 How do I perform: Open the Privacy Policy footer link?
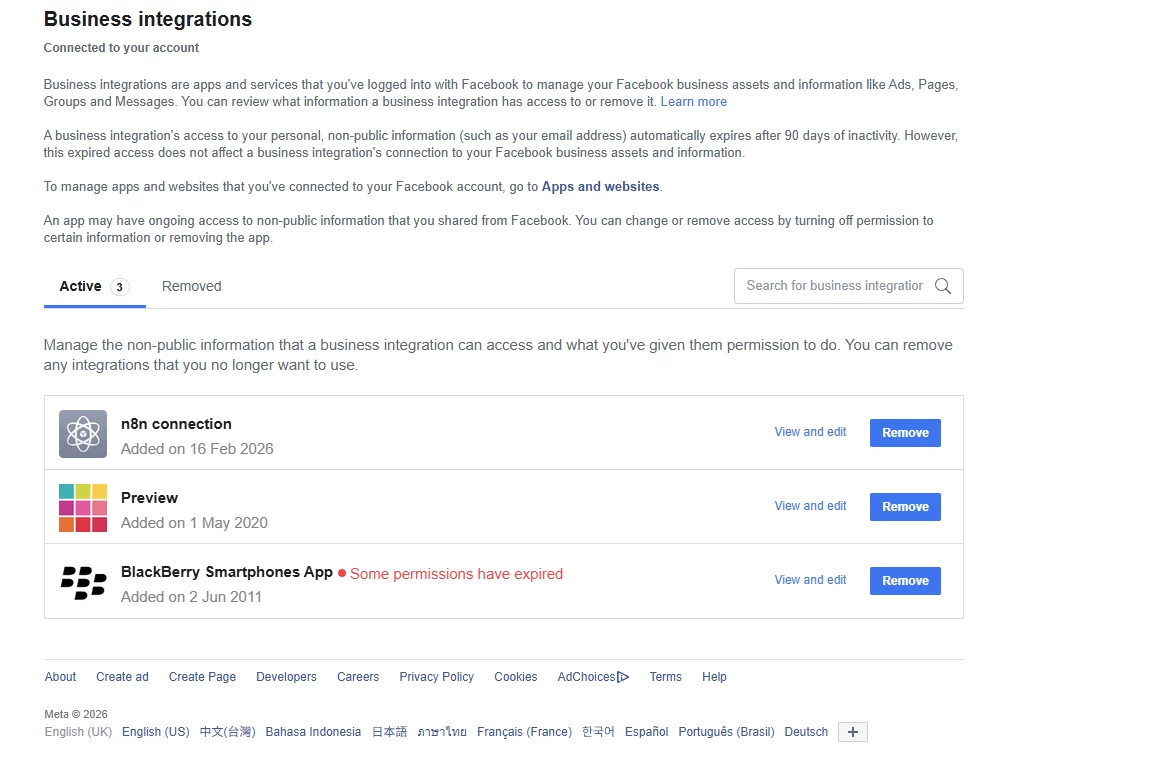click(x=436, y=677)
